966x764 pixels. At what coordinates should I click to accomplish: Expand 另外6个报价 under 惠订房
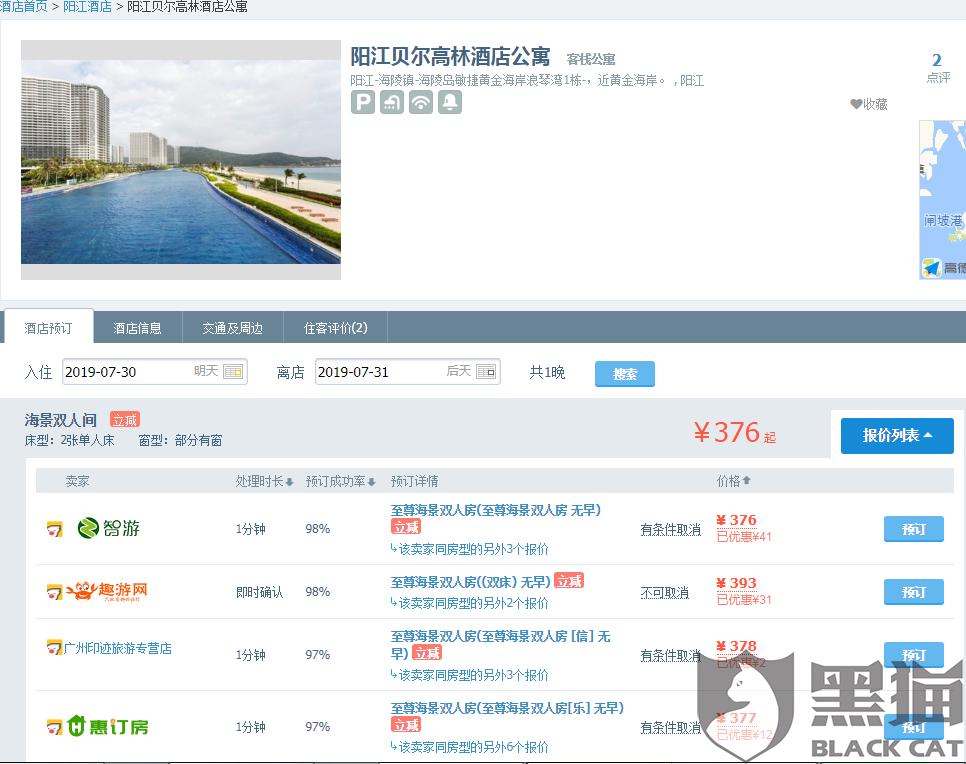pyautogui.click(x=469, y=747)
